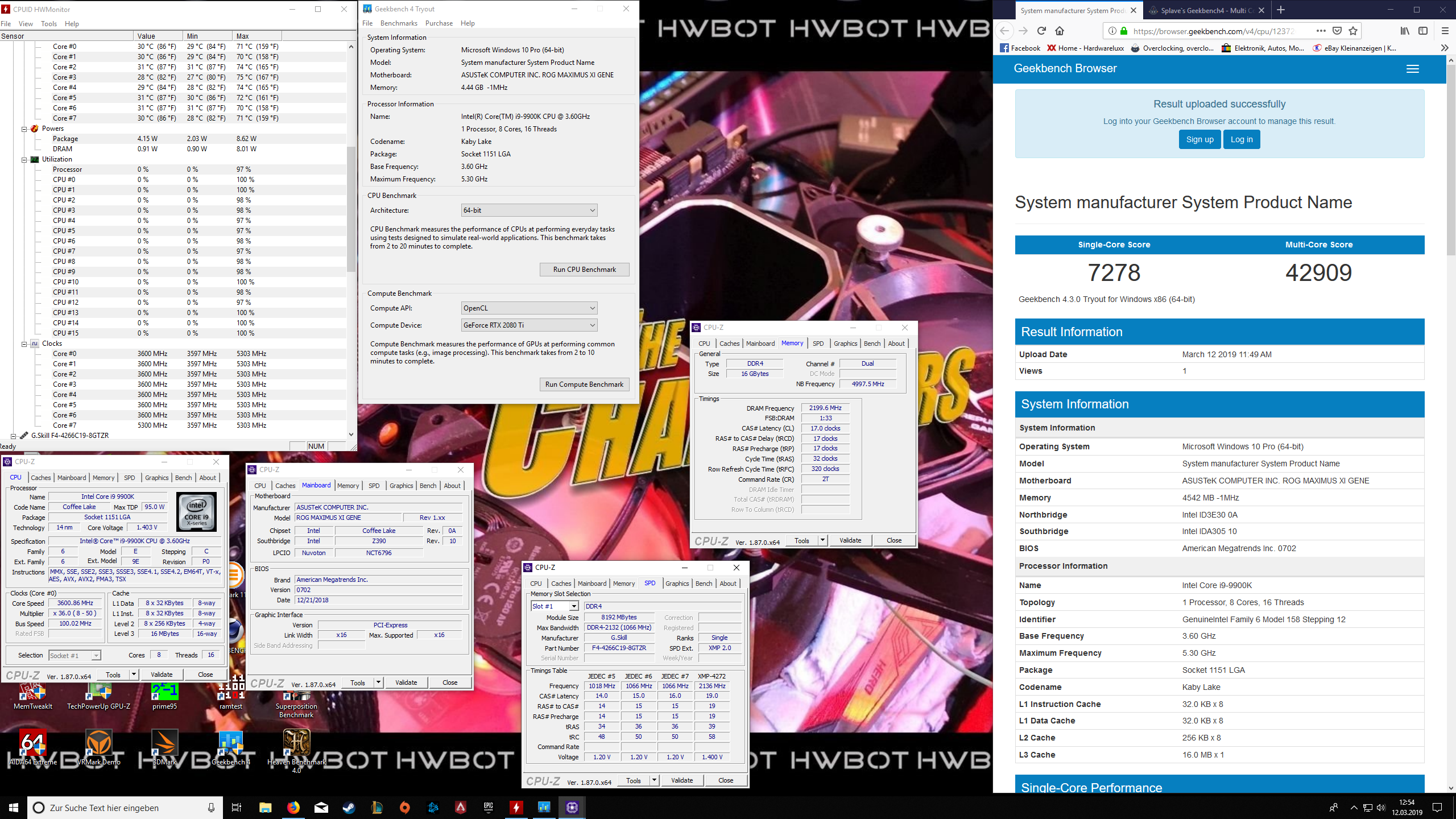Open the volume control in system tray

pos(1380,807)
